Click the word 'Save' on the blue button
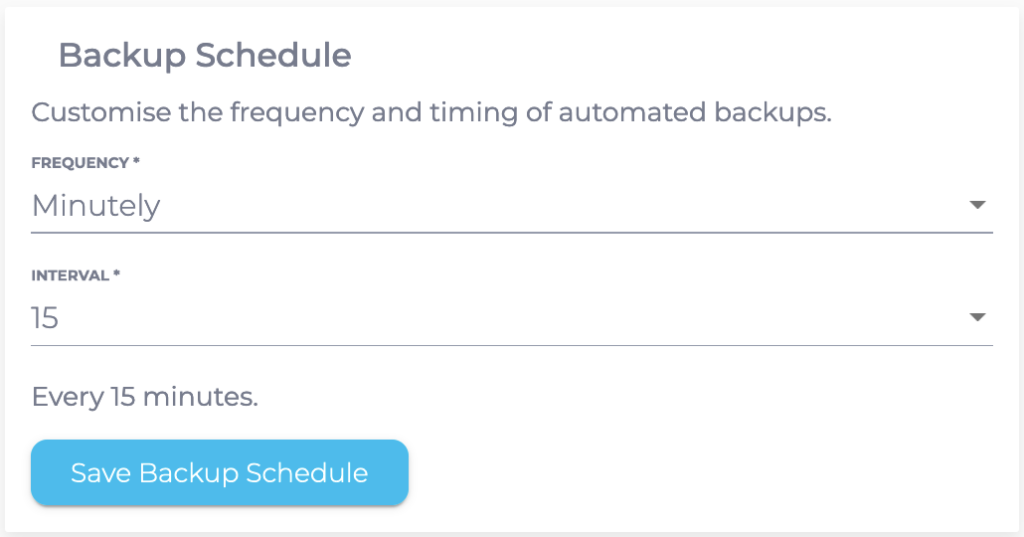The height and width of the screenshot is (537, 1024). coord(101,473)
